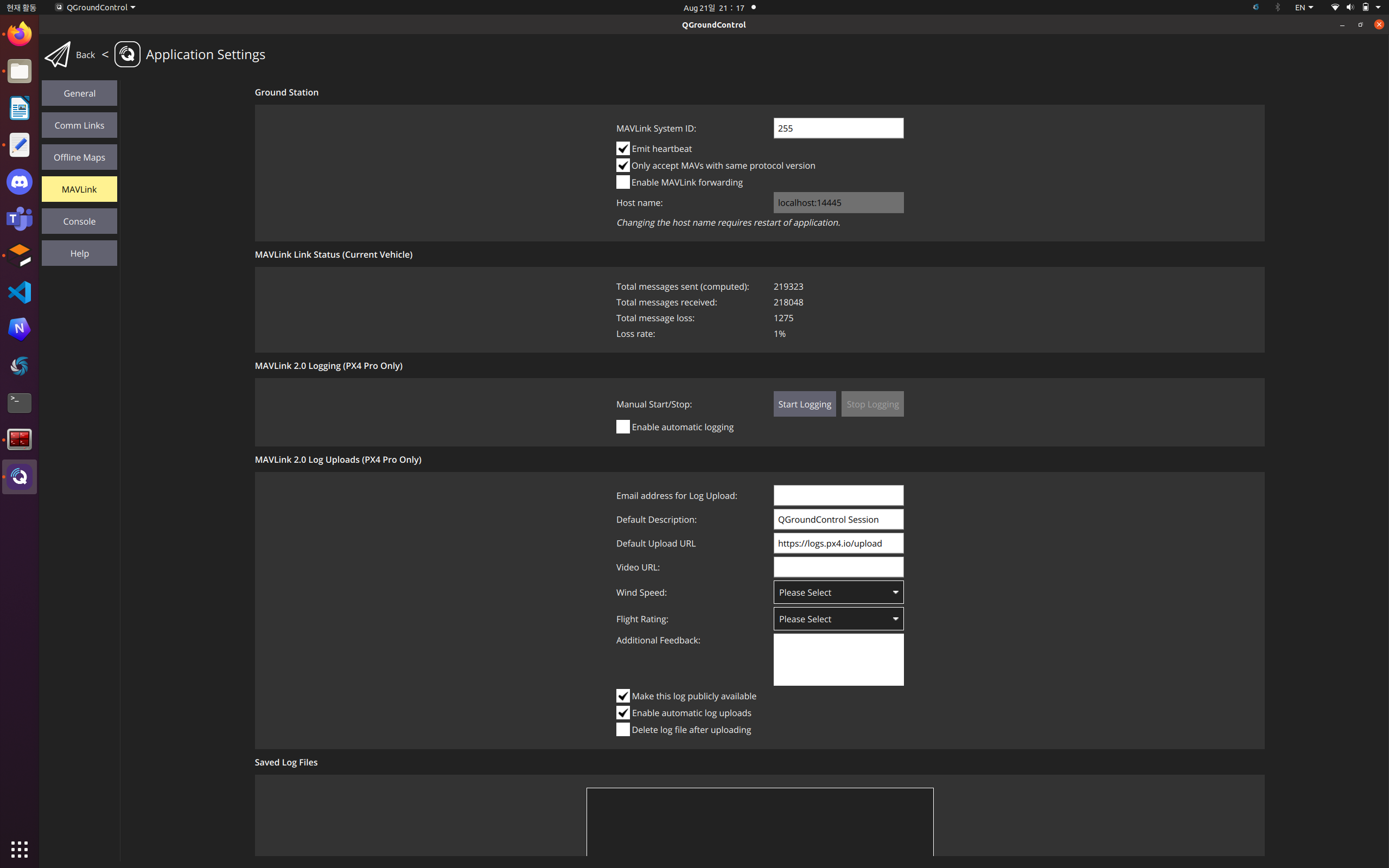Open Visual Studio Code from dock
The height and width of the screenshot is (868, 1389).
(x=20, y=292)
